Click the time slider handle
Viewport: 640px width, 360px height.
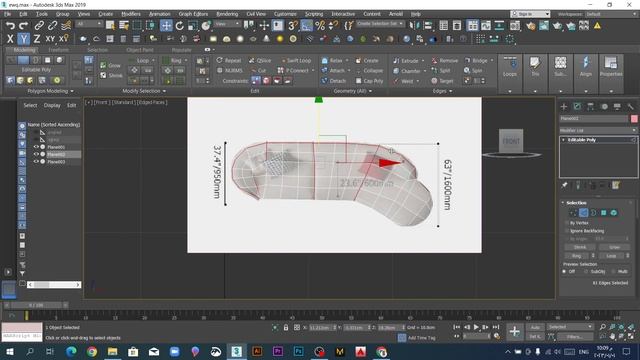pos(37,305)
